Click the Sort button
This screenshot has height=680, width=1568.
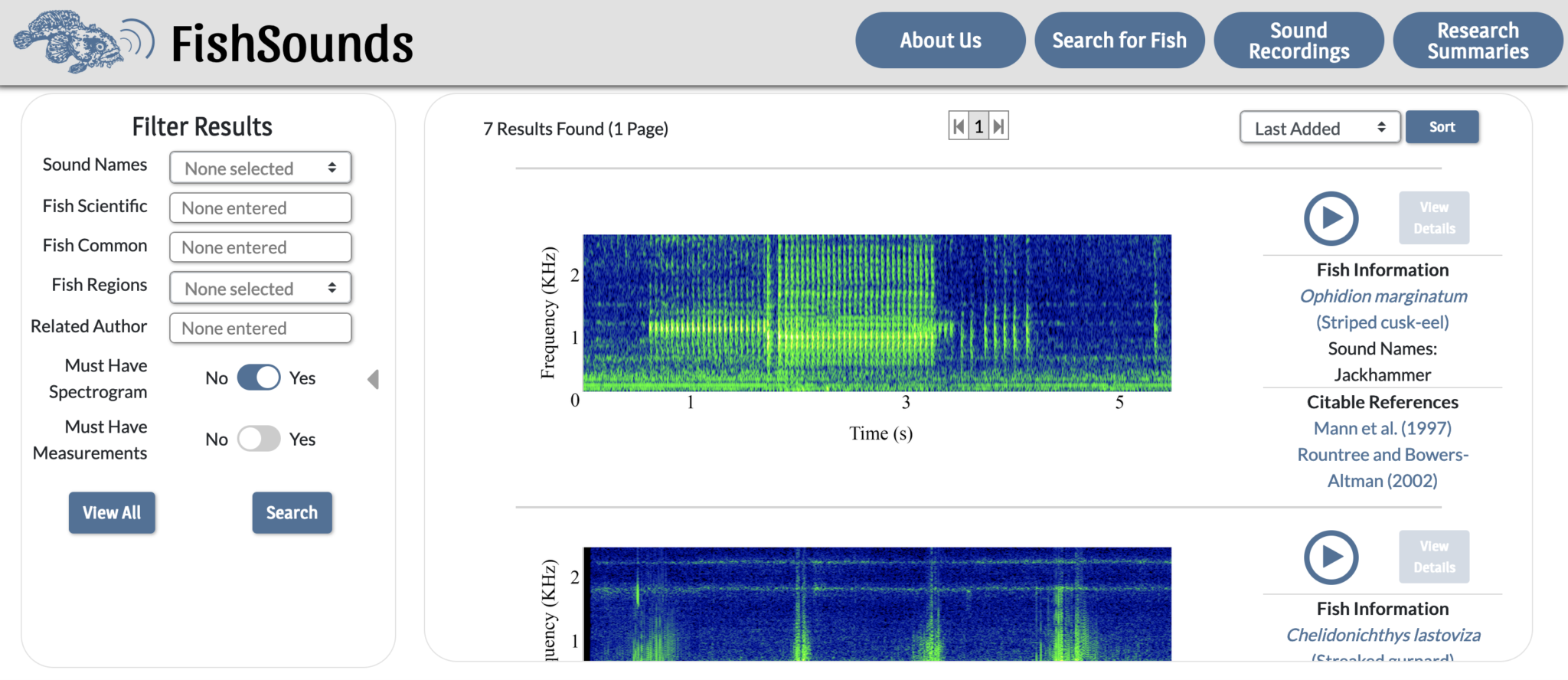1442,127
